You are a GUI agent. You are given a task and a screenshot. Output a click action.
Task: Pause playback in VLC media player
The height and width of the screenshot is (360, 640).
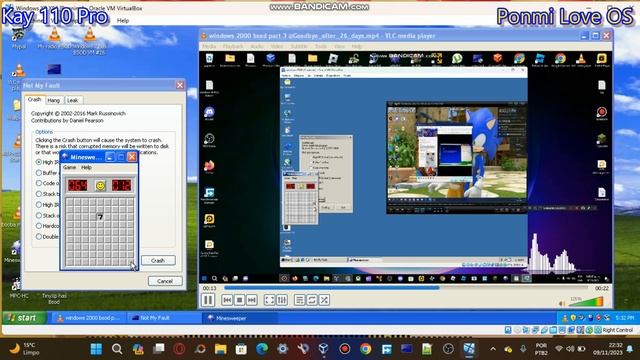click(208, 300)
